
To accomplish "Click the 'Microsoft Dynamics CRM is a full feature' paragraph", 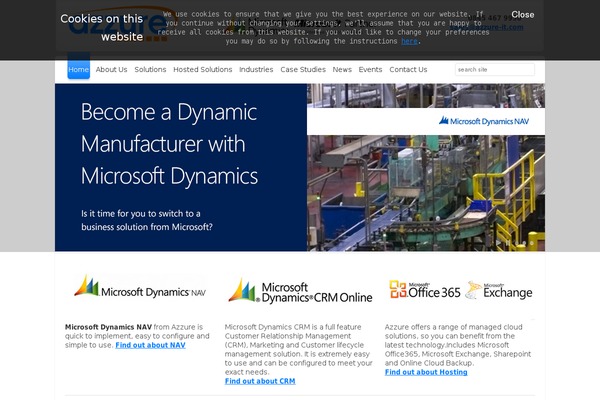I will pos(298,349).
